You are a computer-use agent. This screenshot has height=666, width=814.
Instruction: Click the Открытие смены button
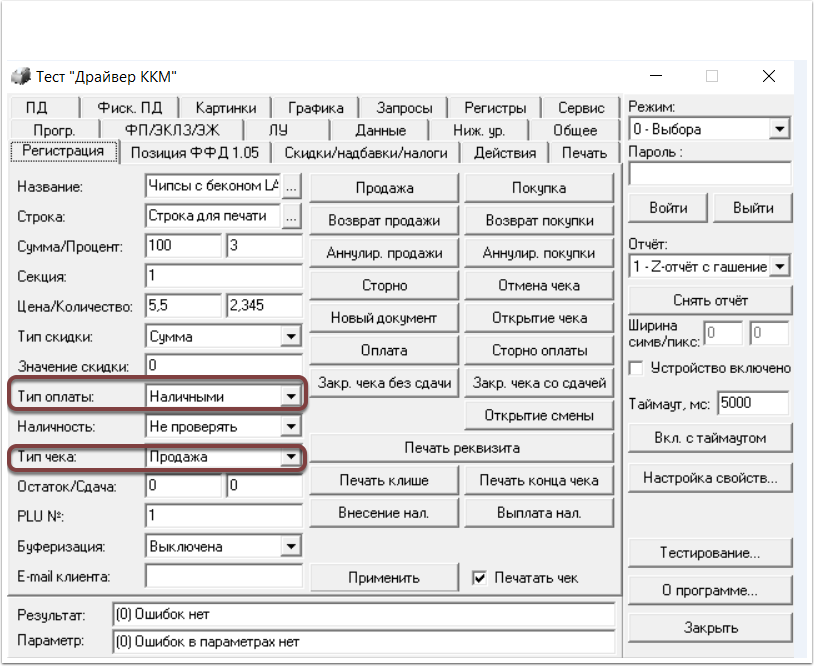click(x=539, y=415)
